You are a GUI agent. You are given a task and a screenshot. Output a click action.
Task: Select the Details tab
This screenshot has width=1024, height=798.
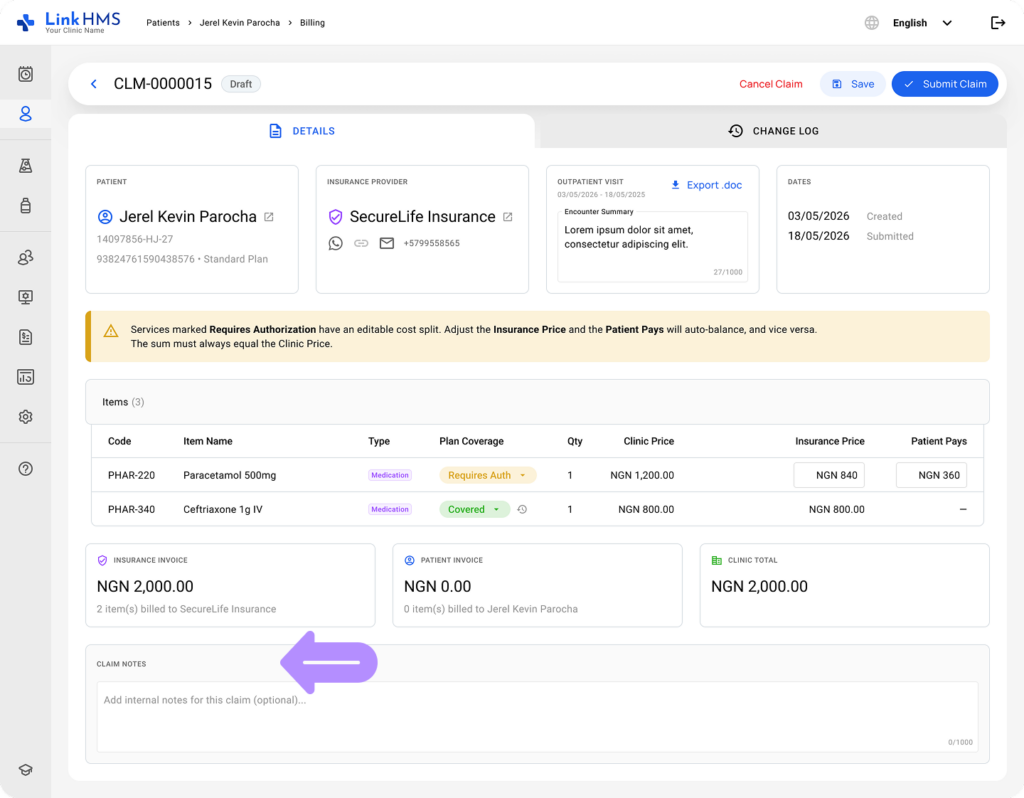(302, 131)
